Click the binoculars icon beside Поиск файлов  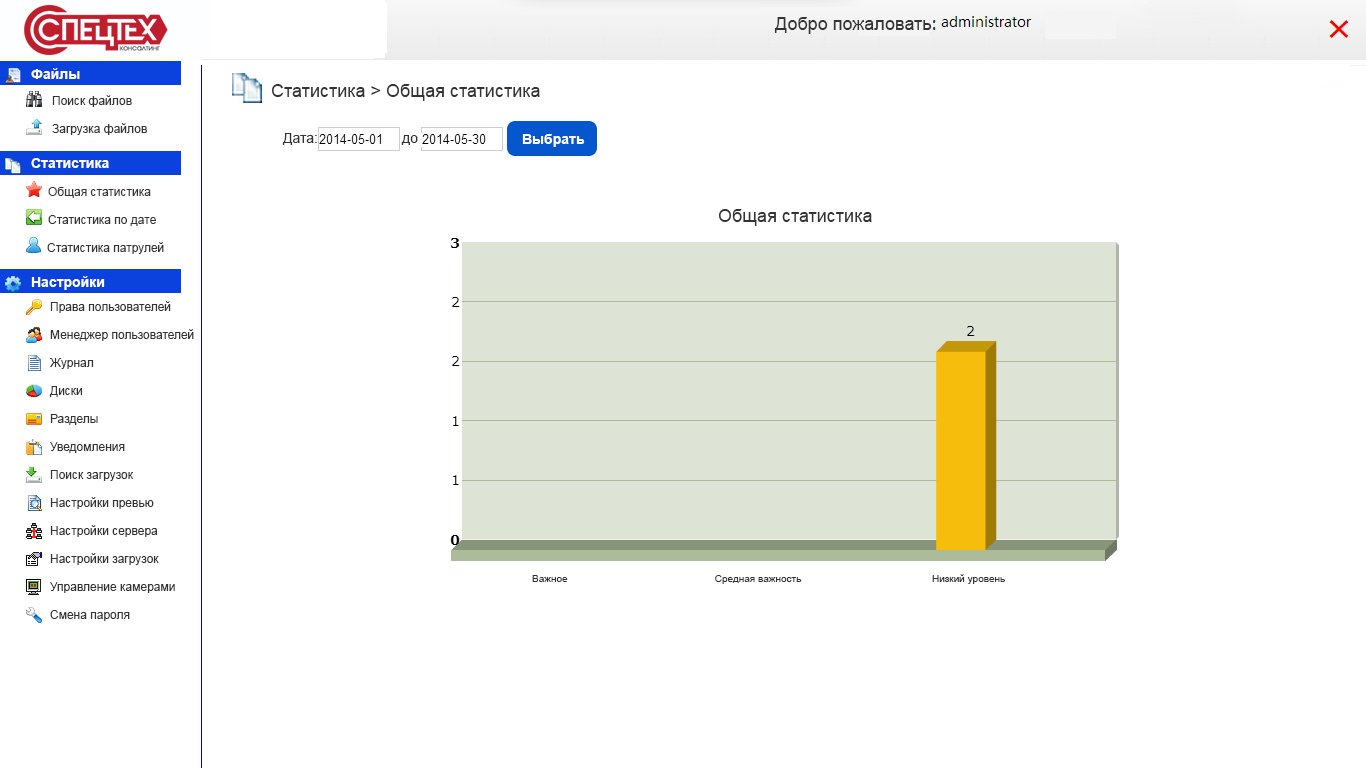(x=34, y=100)
